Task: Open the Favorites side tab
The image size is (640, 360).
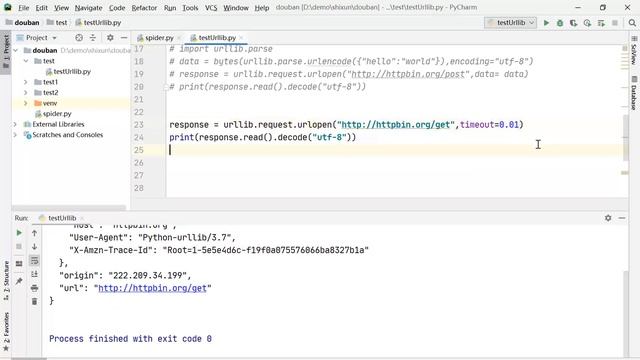Action: tap(6, 331)
